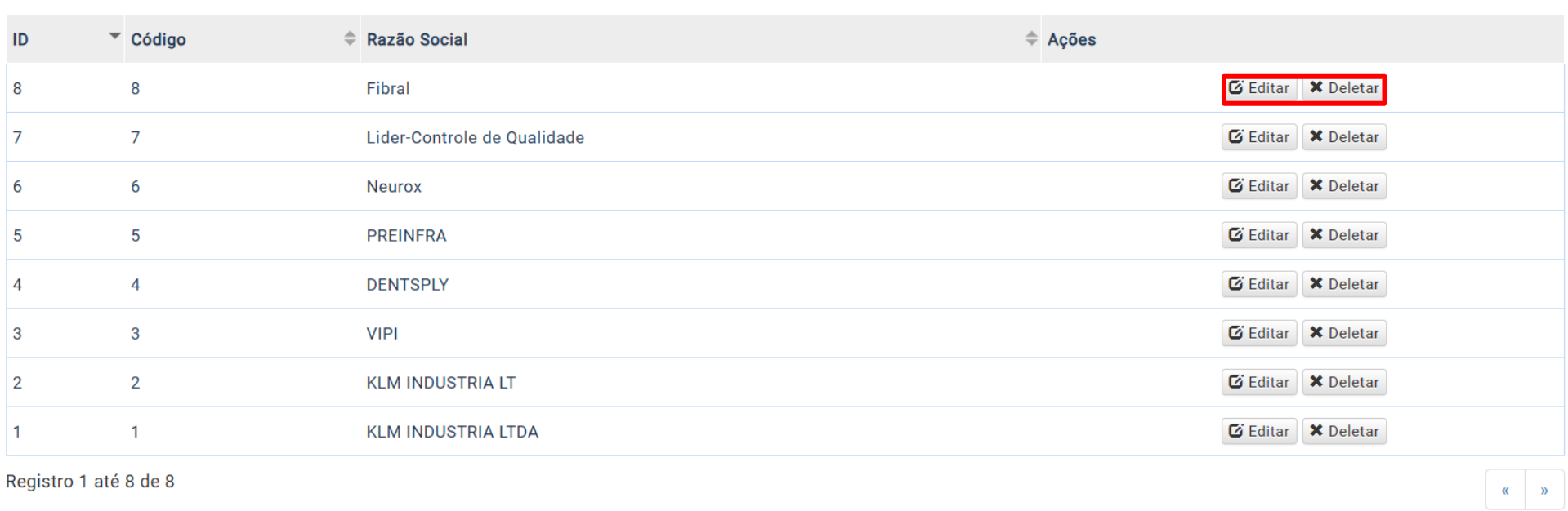Sort table by Código column arrows
This screenshot has height=511, width=1568.
click(x=350, y=38)
